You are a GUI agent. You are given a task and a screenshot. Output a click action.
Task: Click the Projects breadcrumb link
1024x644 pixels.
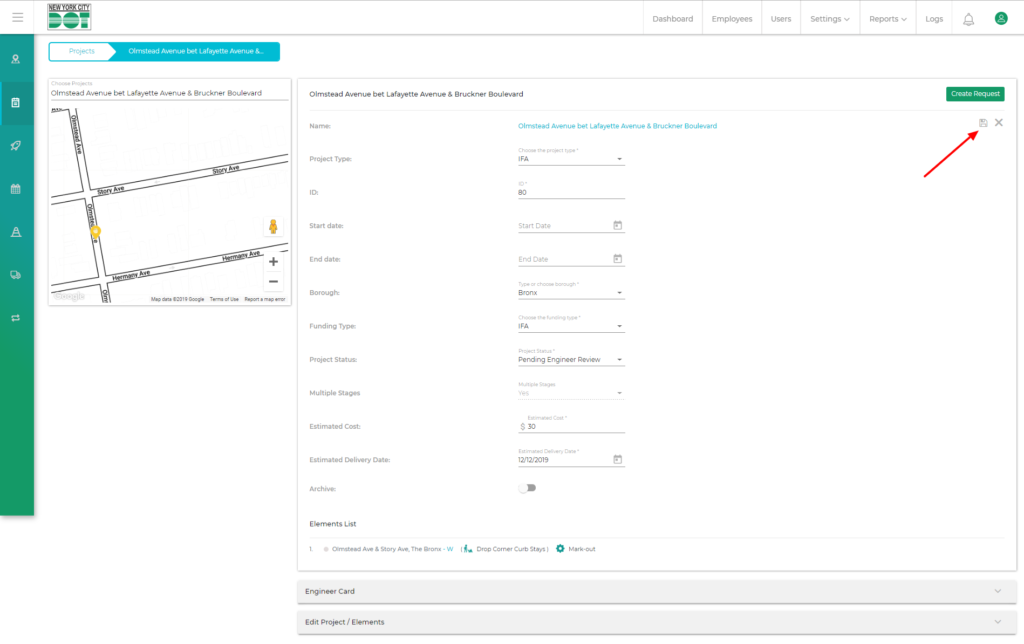[82, 51]
